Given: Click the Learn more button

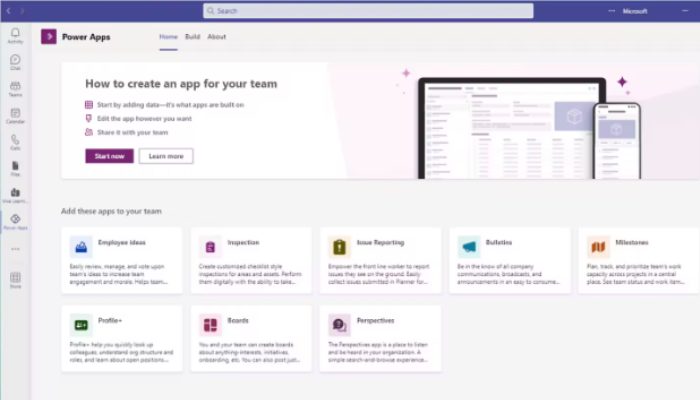Looking at the screenshot, I should (166, 156).
